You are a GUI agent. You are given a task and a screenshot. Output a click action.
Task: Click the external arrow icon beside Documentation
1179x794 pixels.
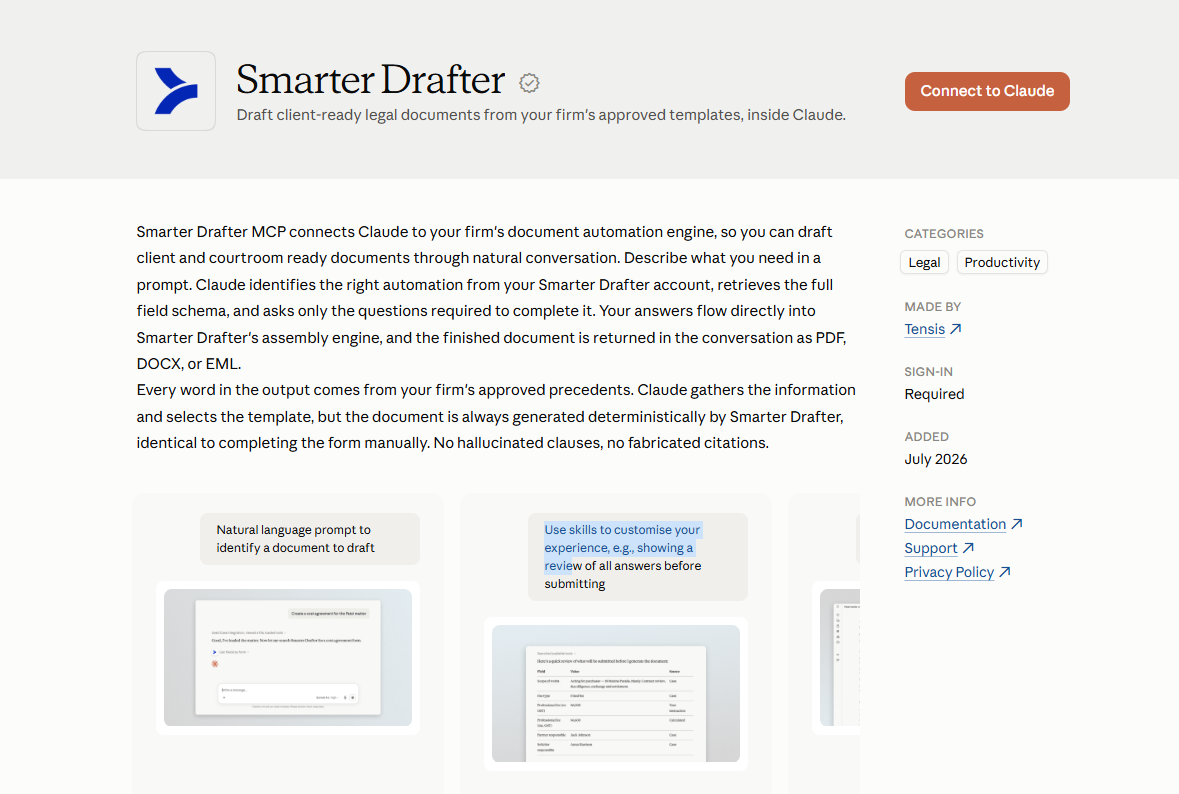[1017, 523]
